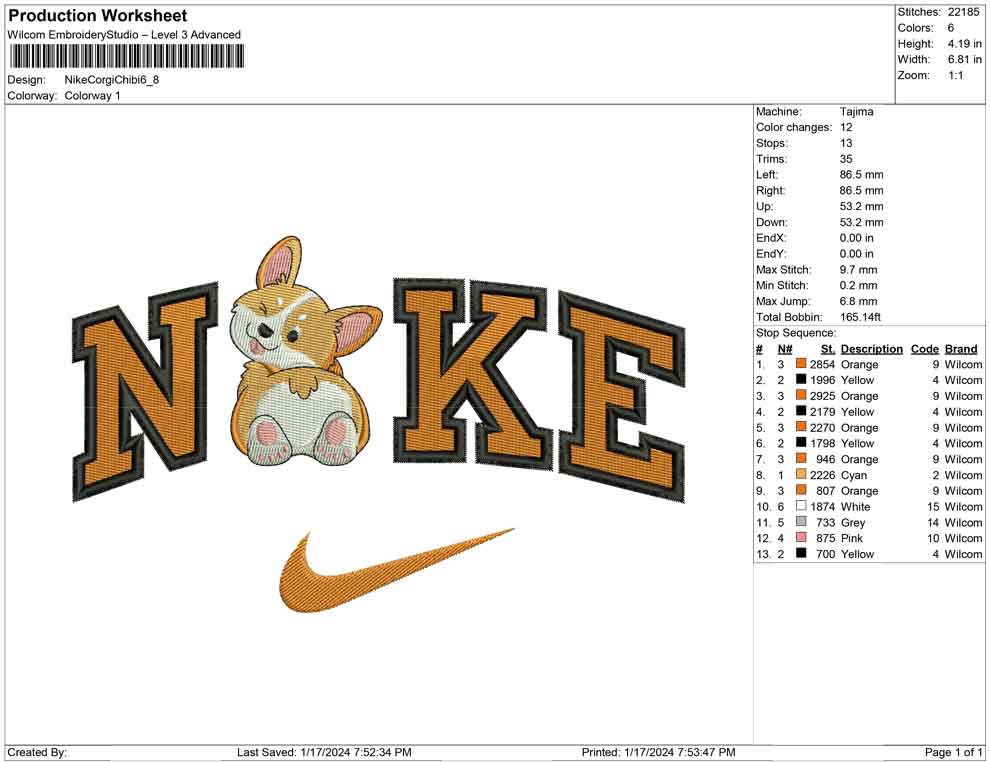Click the 'White' description in stop 10
The height and width of the screenshot is (762, 990).
856,506
